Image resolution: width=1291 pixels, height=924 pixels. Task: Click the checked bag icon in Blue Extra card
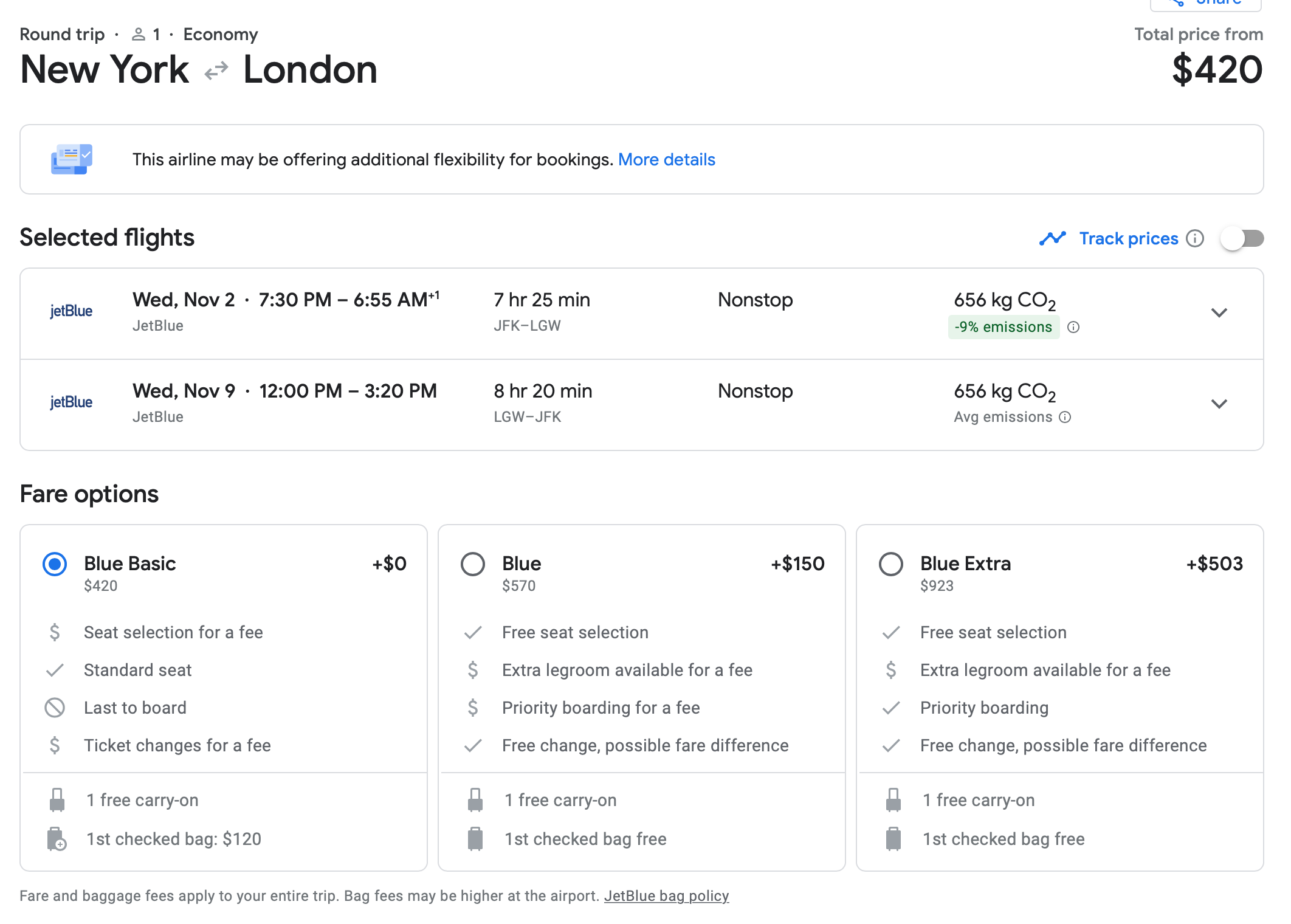(893, 839)
